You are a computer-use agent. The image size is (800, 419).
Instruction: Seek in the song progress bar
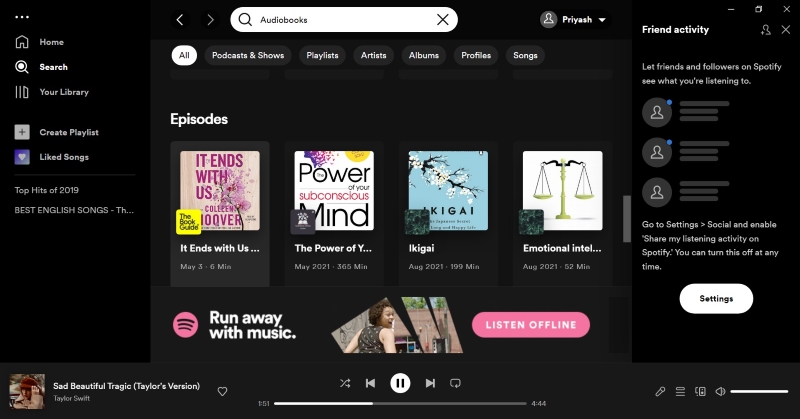point(400,403)
